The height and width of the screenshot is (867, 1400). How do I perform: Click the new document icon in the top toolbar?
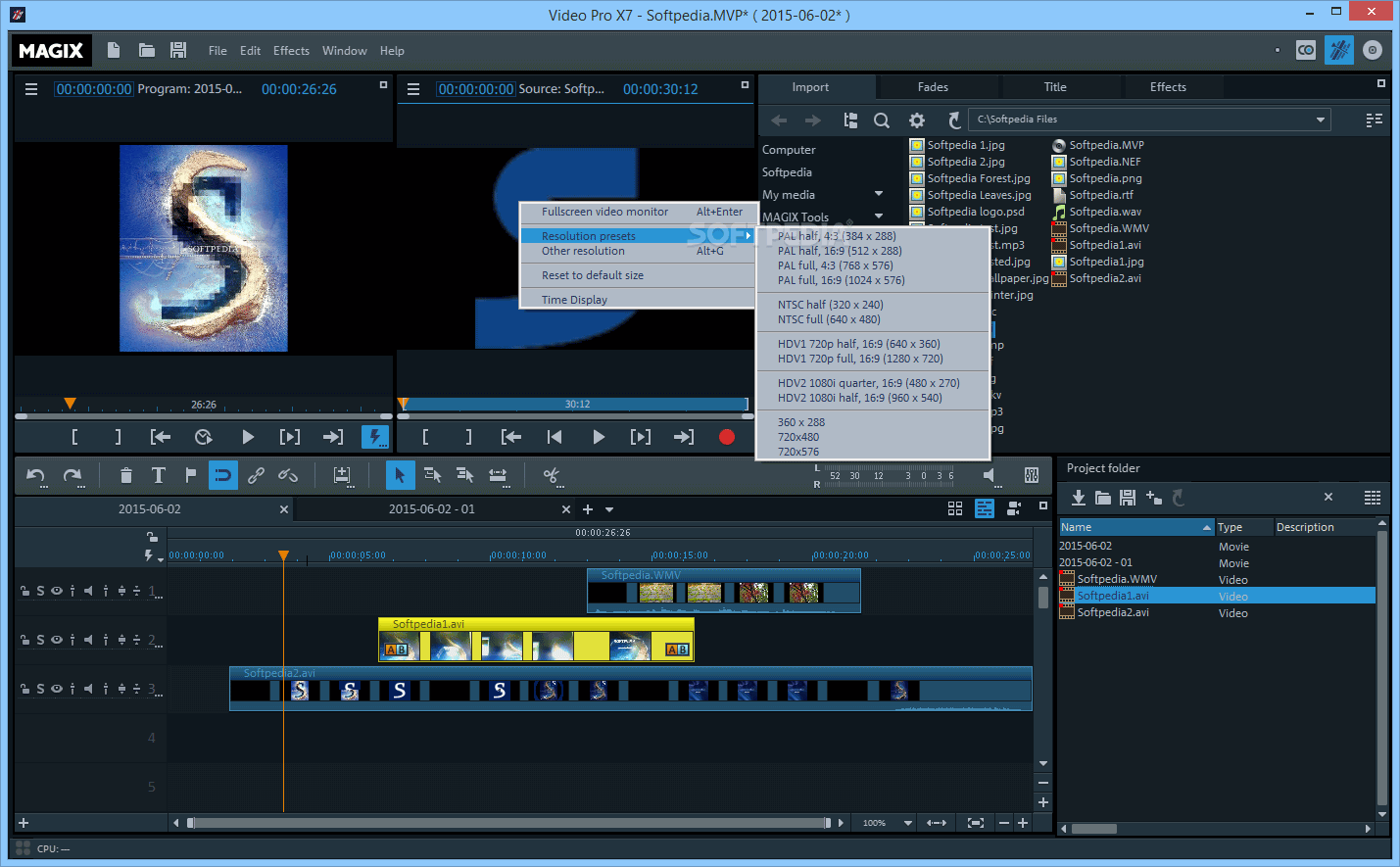pos(114,50)
